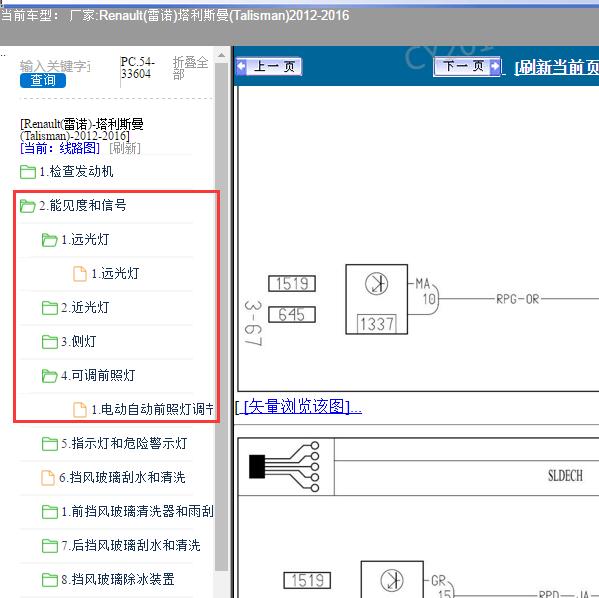Click open folder icon of 4.可调前照灯
This screenshot has height=598, width=599.
pos(50,376)
